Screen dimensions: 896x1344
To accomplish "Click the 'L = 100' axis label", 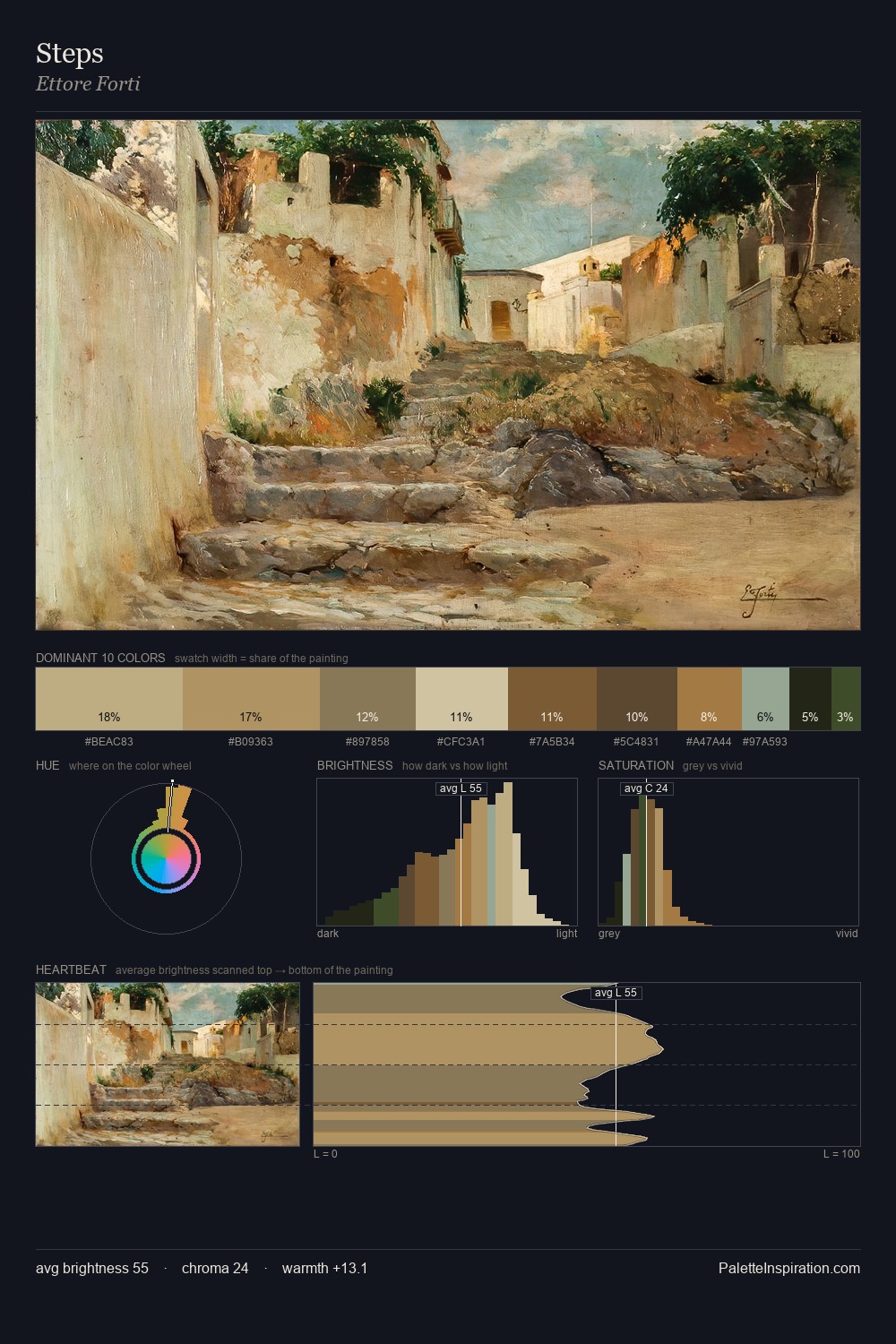I will 841,1154.
